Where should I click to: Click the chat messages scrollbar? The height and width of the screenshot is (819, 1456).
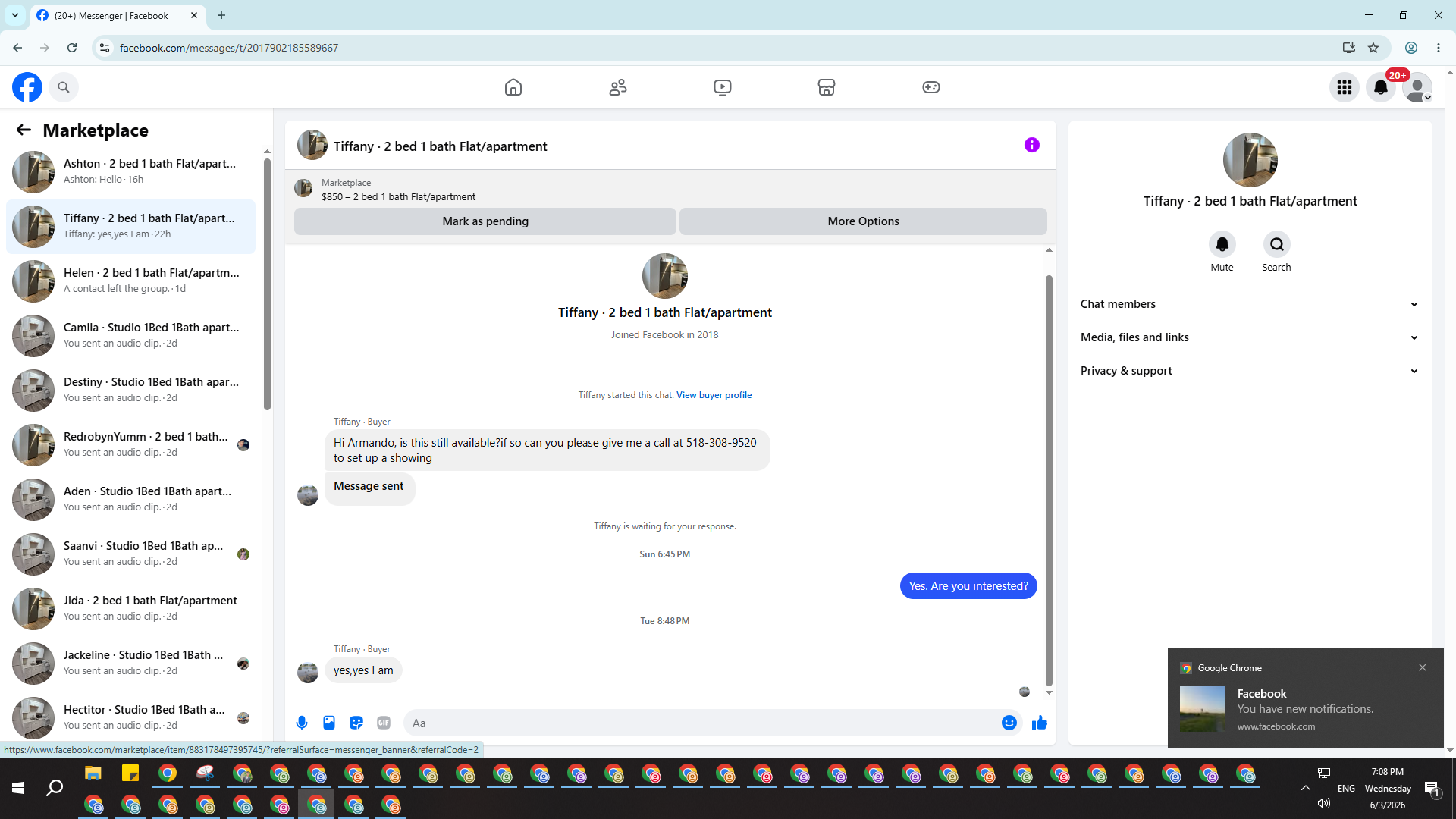(x=1049, y=480)
